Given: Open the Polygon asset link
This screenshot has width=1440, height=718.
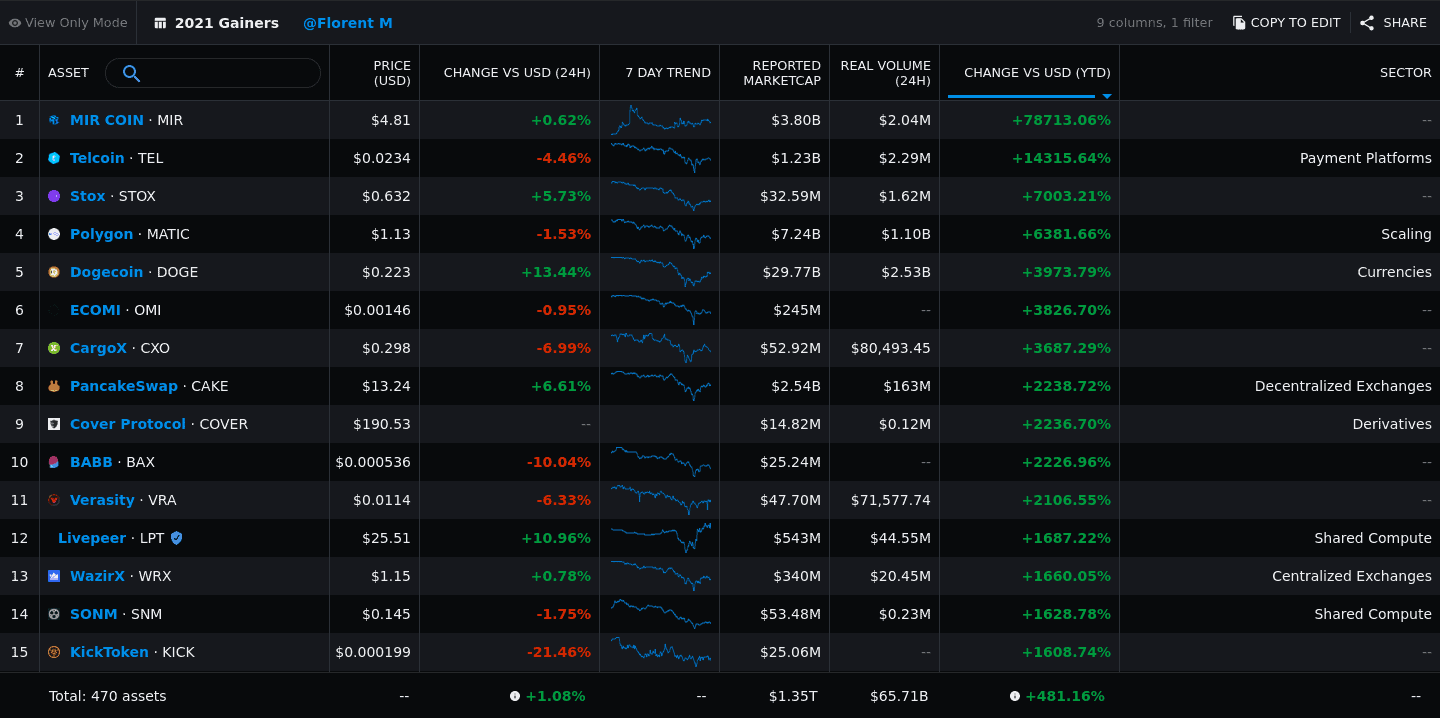Looking at the screenshot, I should click(x=101, y=234).
